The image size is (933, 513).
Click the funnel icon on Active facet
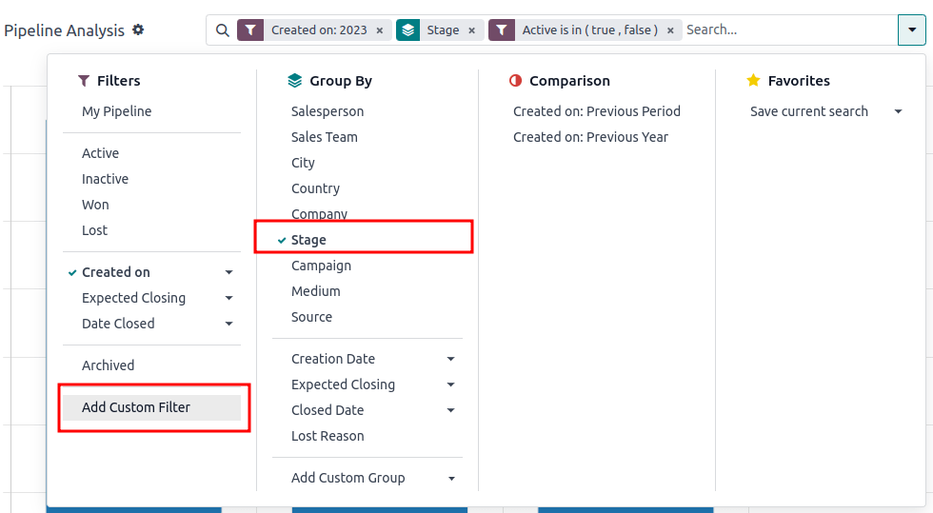(x=501, y=30)
